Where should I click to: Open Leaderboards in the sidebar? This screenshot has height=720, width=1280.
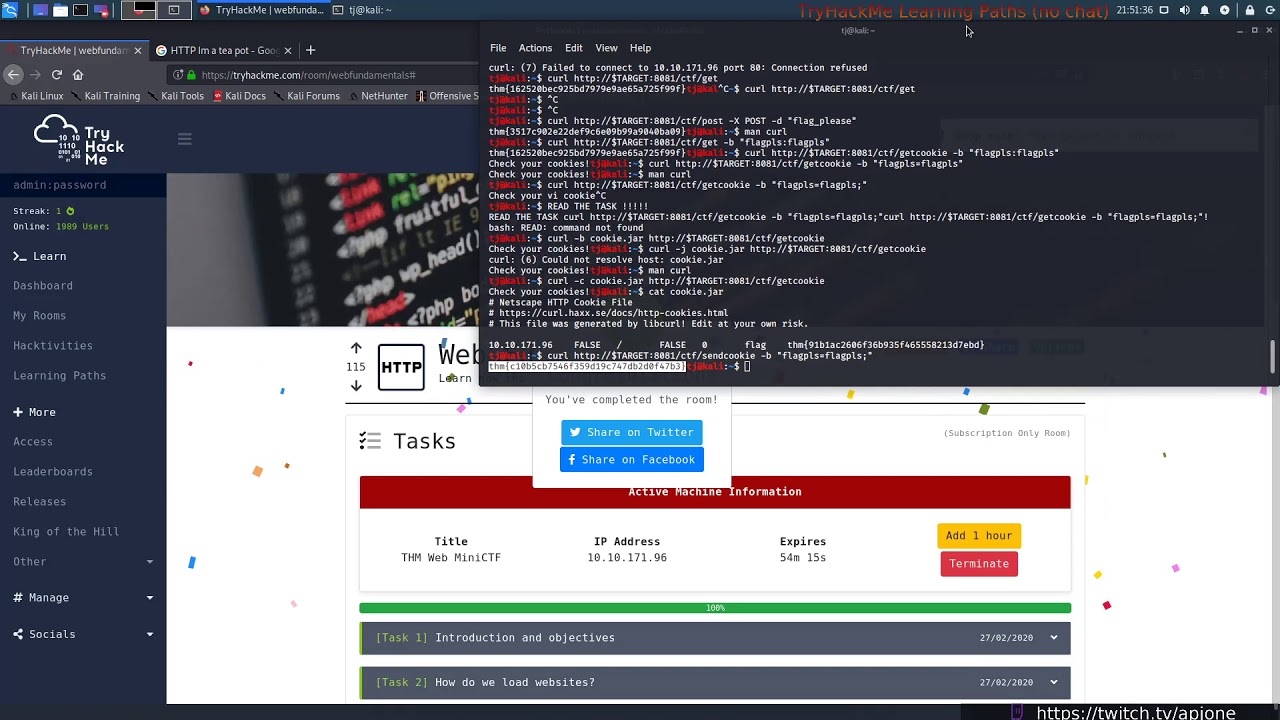(x=53, y=472)
